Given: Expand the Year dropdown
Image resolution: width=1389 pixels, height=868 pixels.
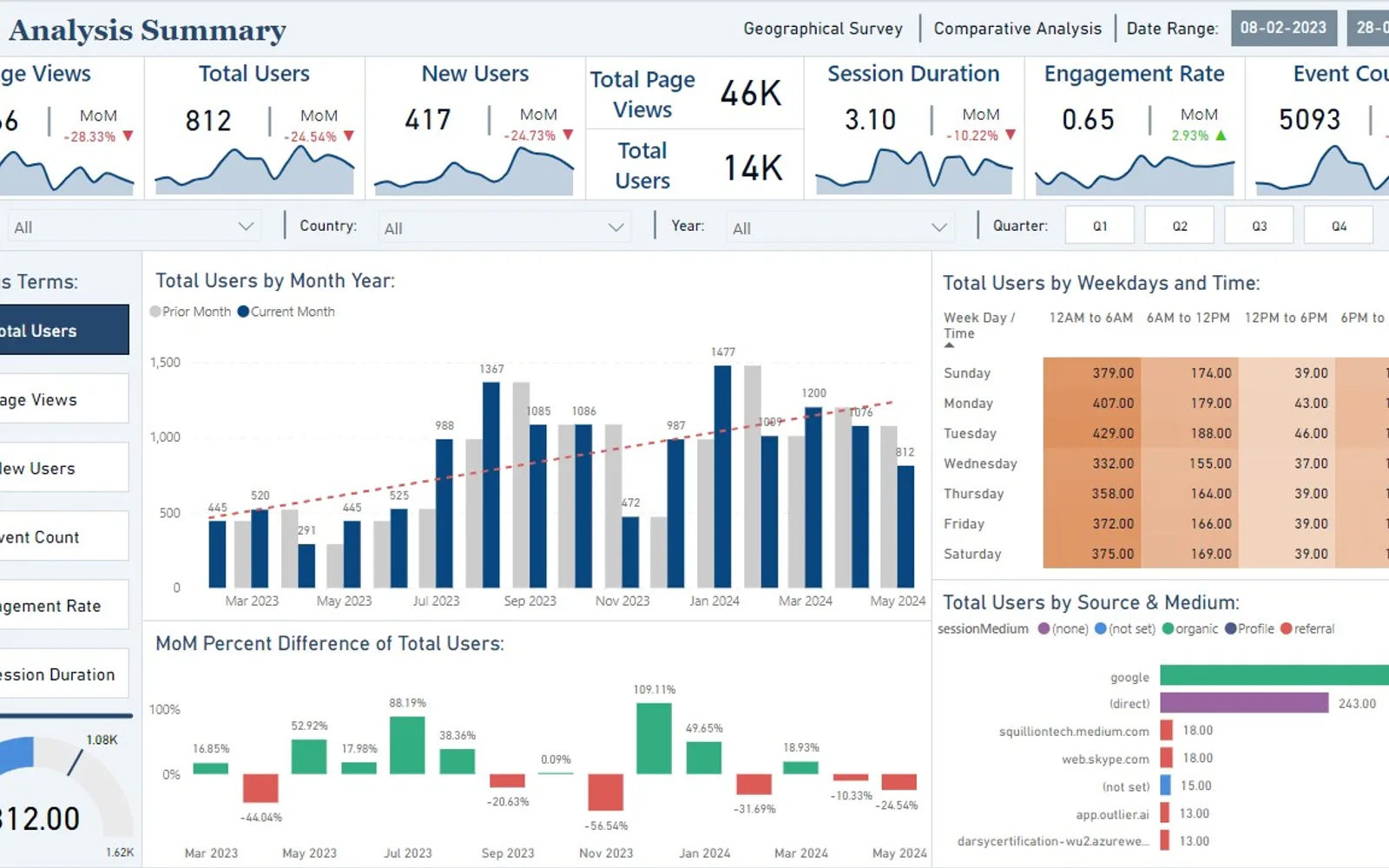Looking at the screenshot, I should coord(839,227).
